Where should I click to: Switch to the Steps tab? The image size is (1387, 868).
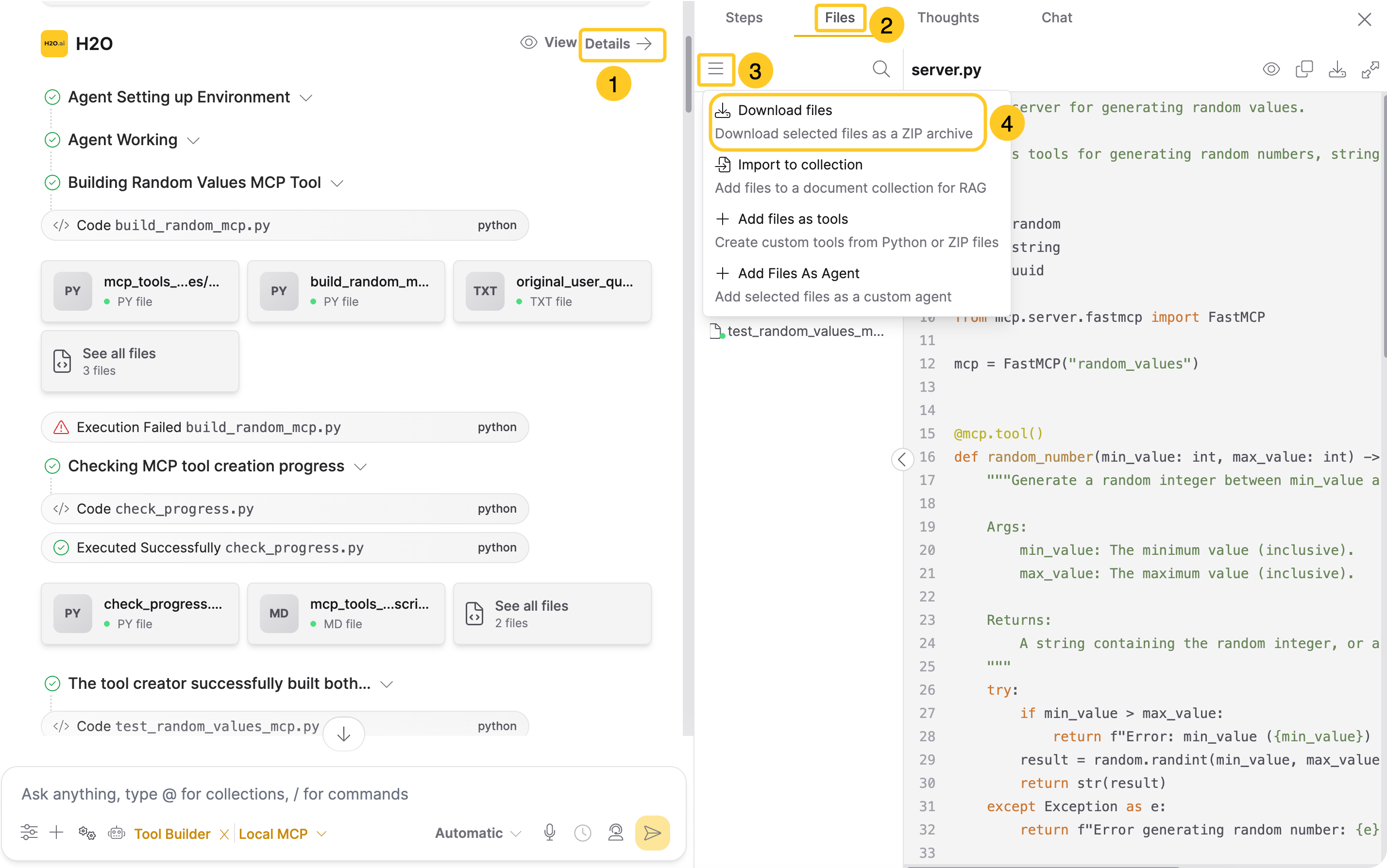click(743, 18)
